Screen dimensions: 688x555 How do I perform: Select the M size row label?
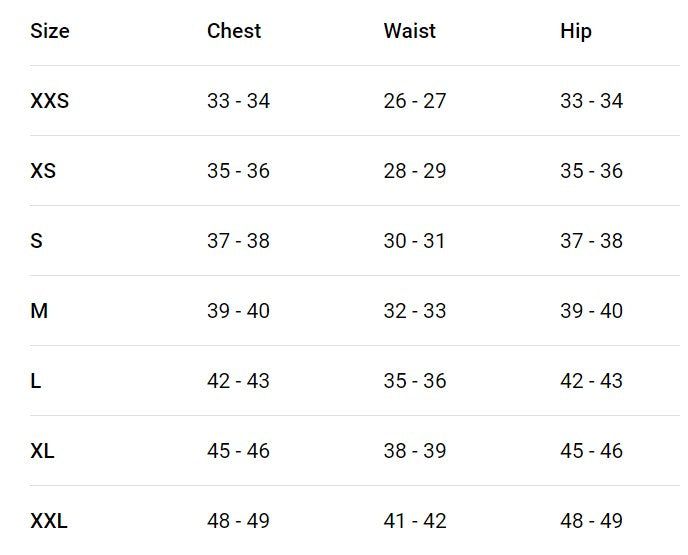click(x=39, y=311)
